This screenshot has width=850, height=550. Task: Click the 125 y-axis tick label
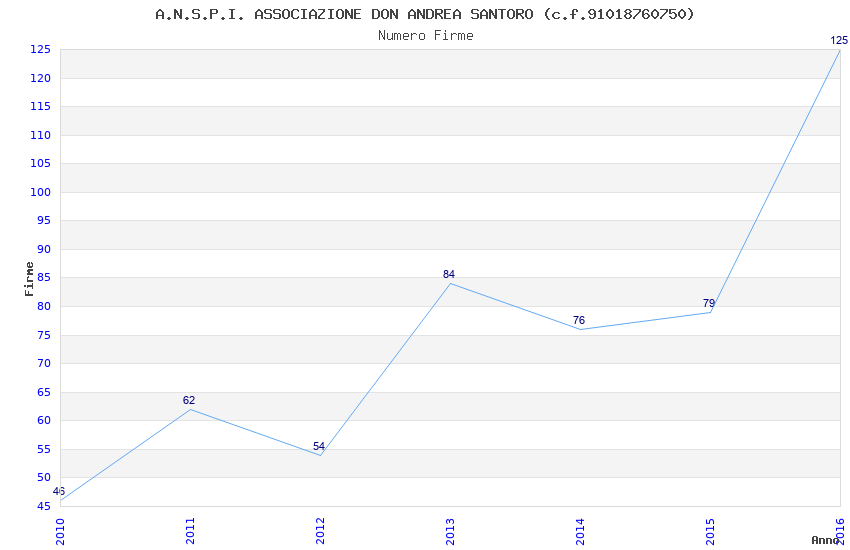tap(40, 49)
